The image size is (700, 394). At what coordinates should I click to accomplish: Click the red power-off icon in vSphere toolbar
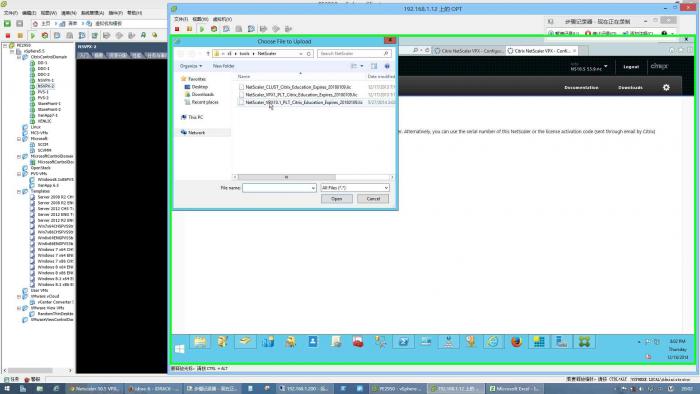click(x=8, y=35)
